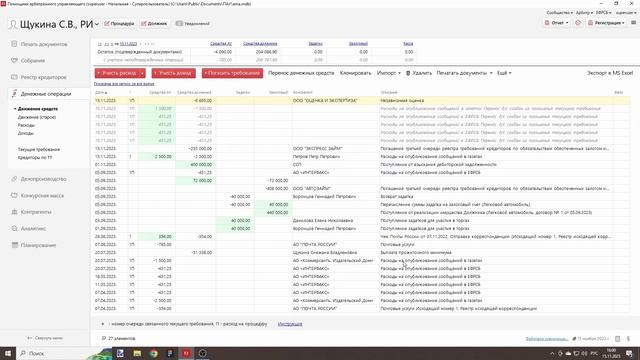This screenshot has height=360, width=640.
Task: Click the Клонировать button
Action: click(355, 73)
